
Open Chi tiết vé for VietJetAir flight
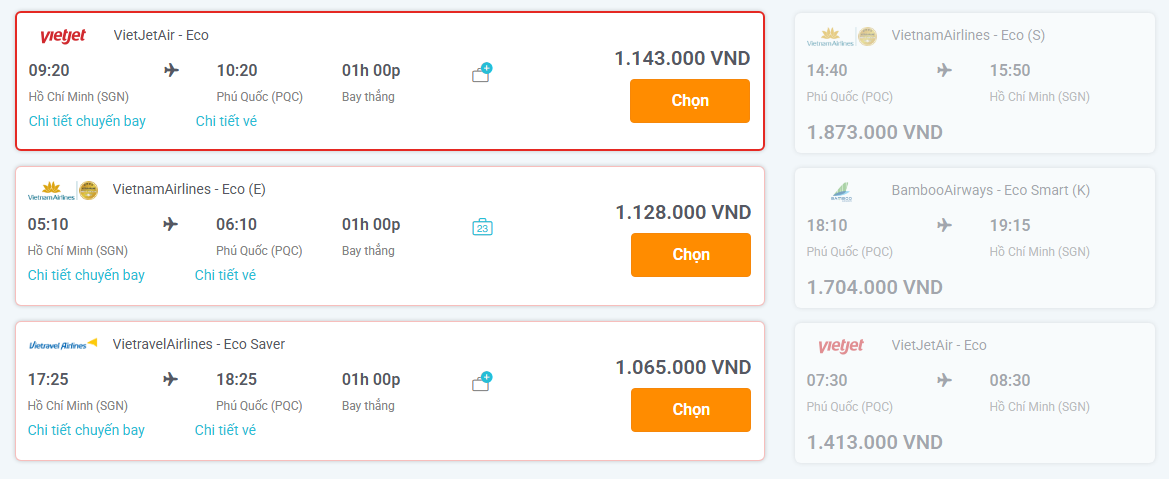[x=227, y=121]
